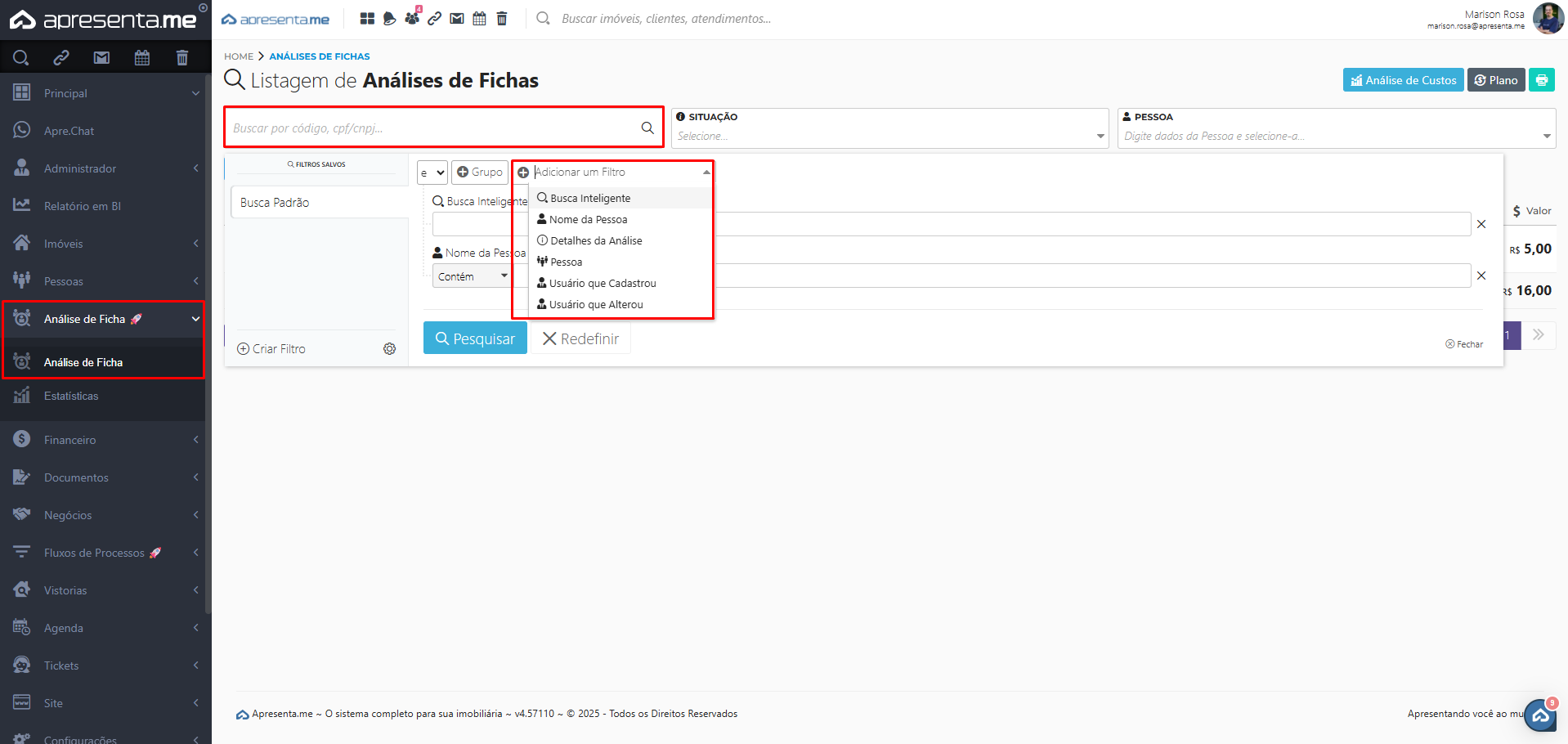Expand the Imóveis sidebar menu

(x=105, y=244)
